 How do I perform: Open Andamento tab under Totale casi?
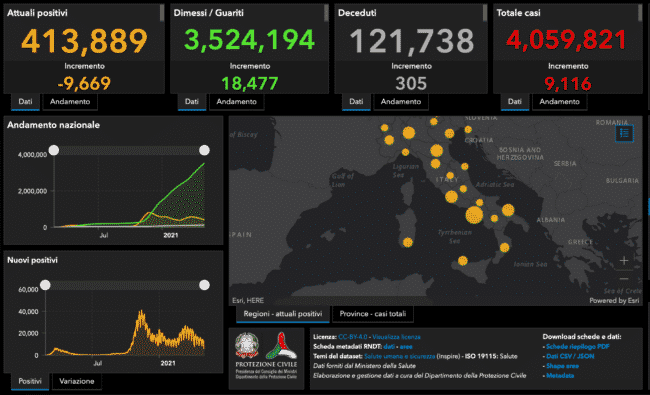coord(560,102)
